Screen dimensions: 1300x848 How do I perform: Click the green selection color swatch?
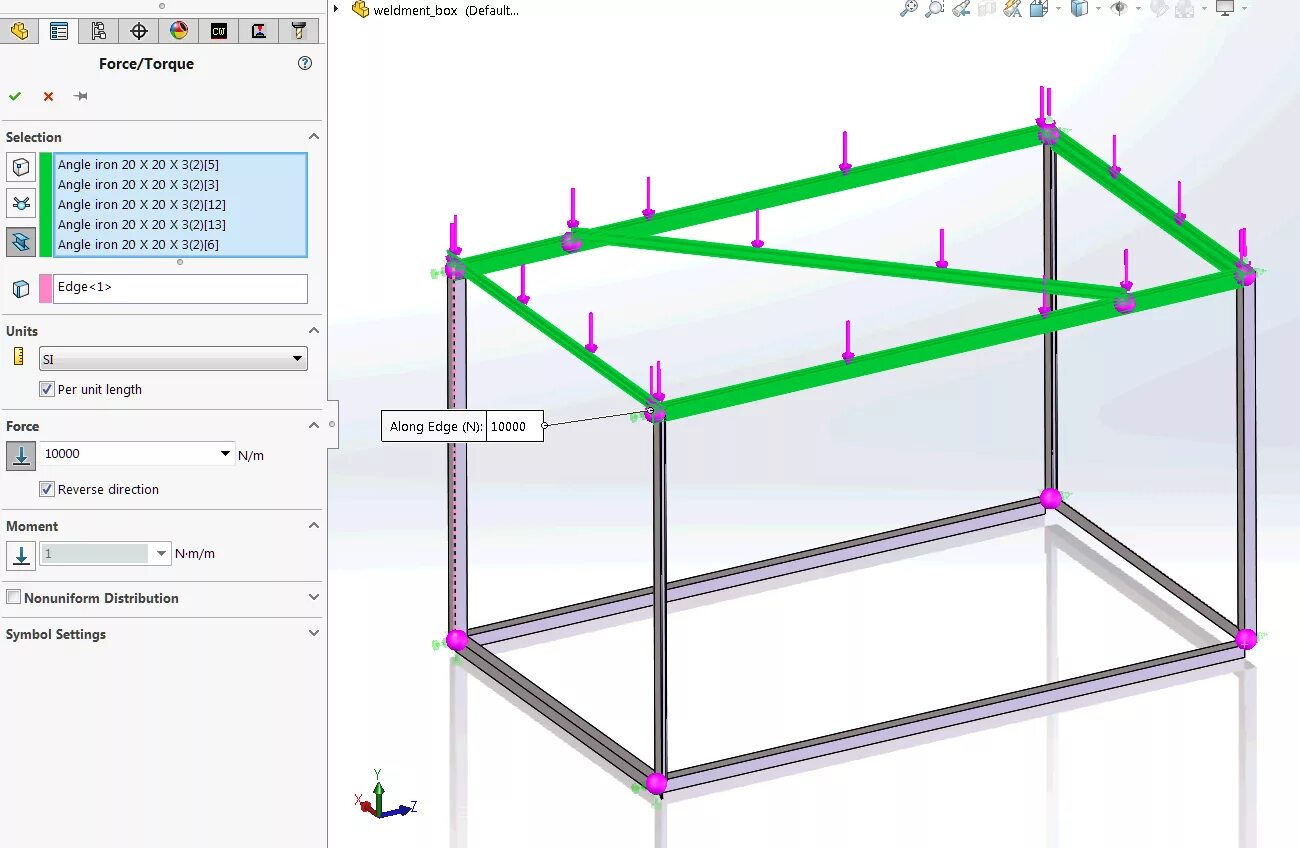pos(45,205)
